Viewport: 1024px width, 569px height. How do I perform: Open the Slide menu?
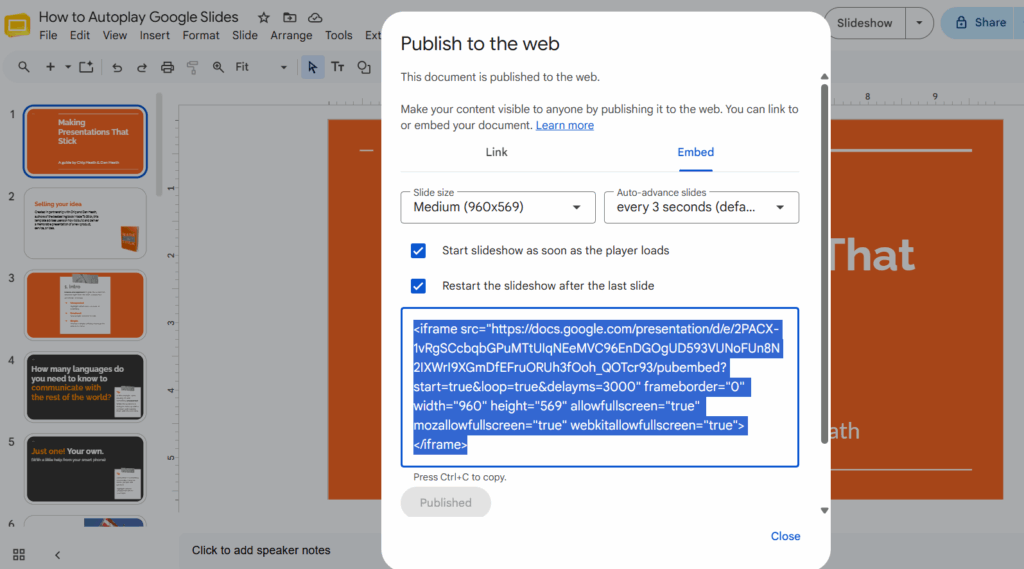245,35
